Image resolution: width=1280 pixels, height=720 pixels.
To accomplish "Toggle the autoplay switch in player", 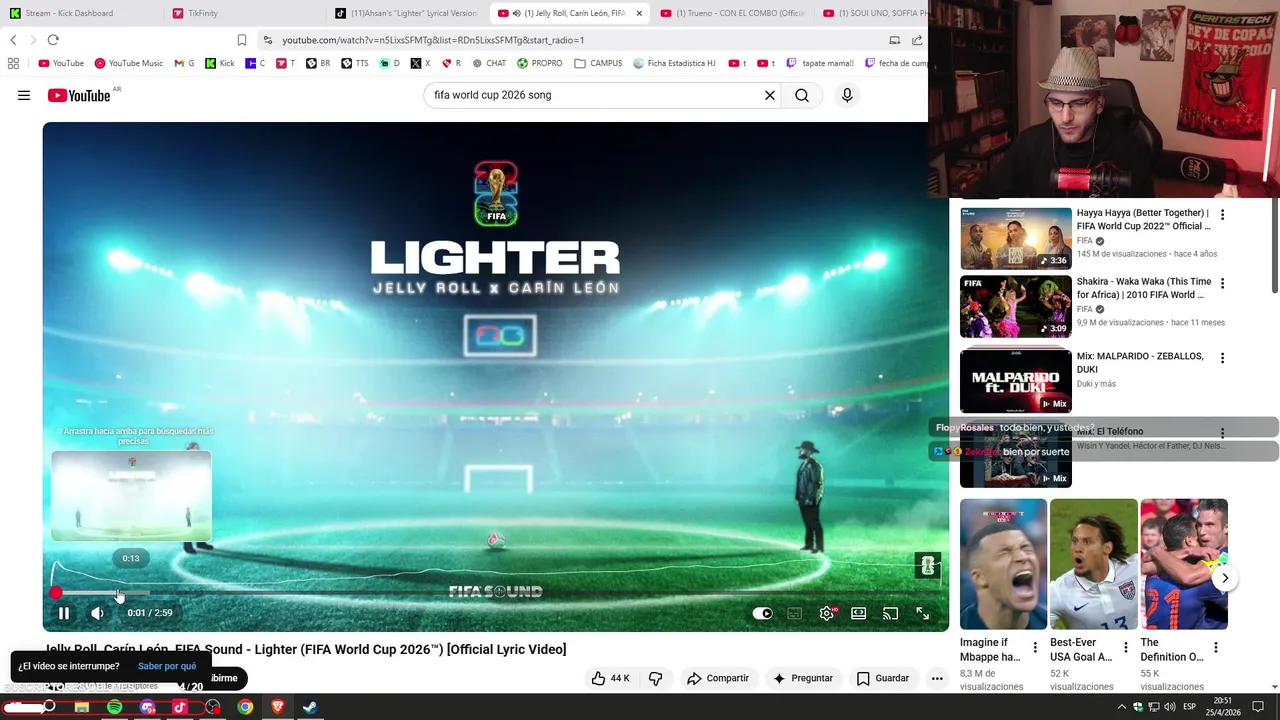I will point(762,613).
